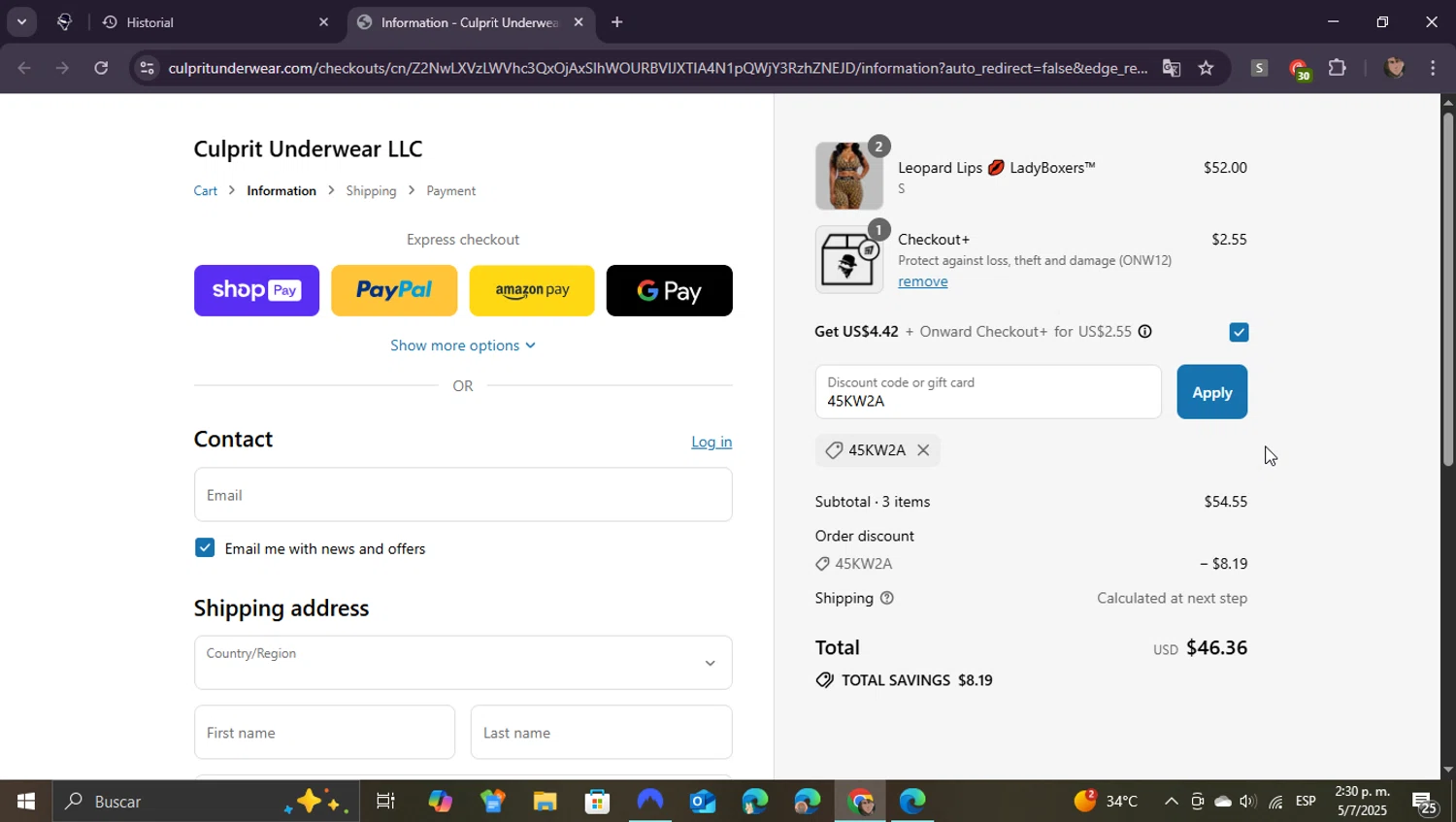Focus the Discount code or gift card field

(988, 392)
